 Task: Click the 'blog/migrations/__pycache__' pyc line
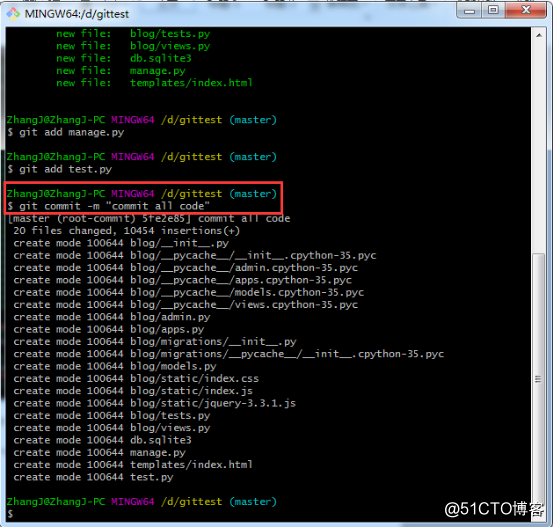tap(229, 354)
